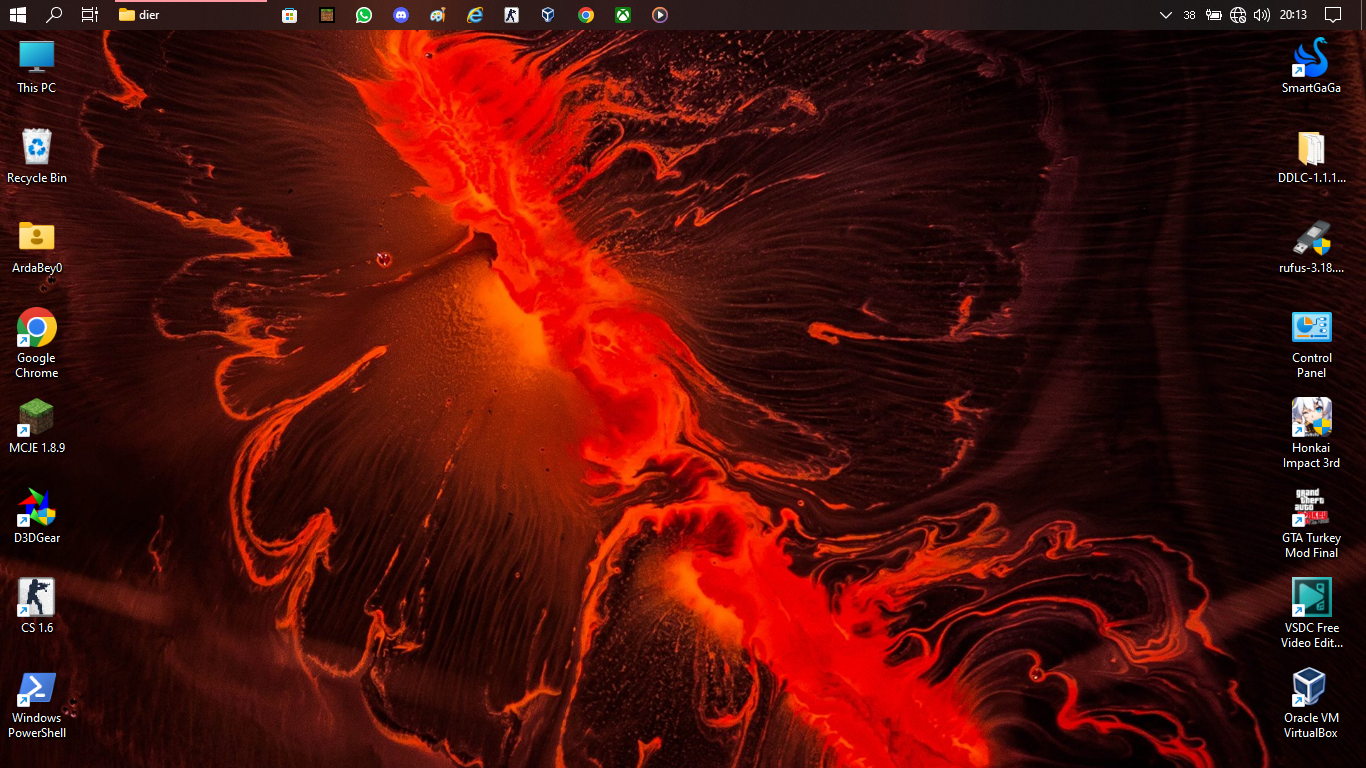Select the GTA Turkey Mod Final shortcut
Screen dimensions: 1366x768
tap(1311, 523)
